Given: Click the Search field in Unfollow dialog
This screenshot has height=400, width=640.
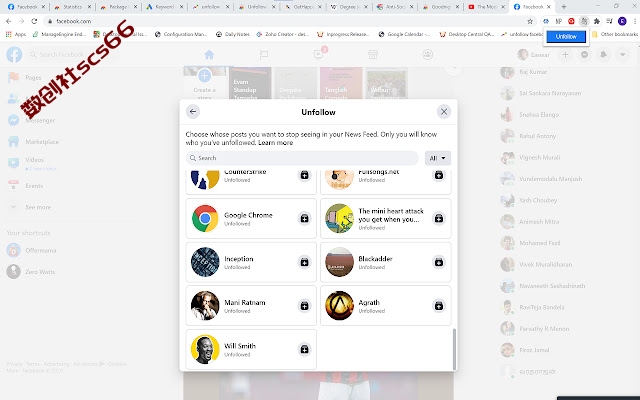Looking at the screenshot, I should click(302, 158).
